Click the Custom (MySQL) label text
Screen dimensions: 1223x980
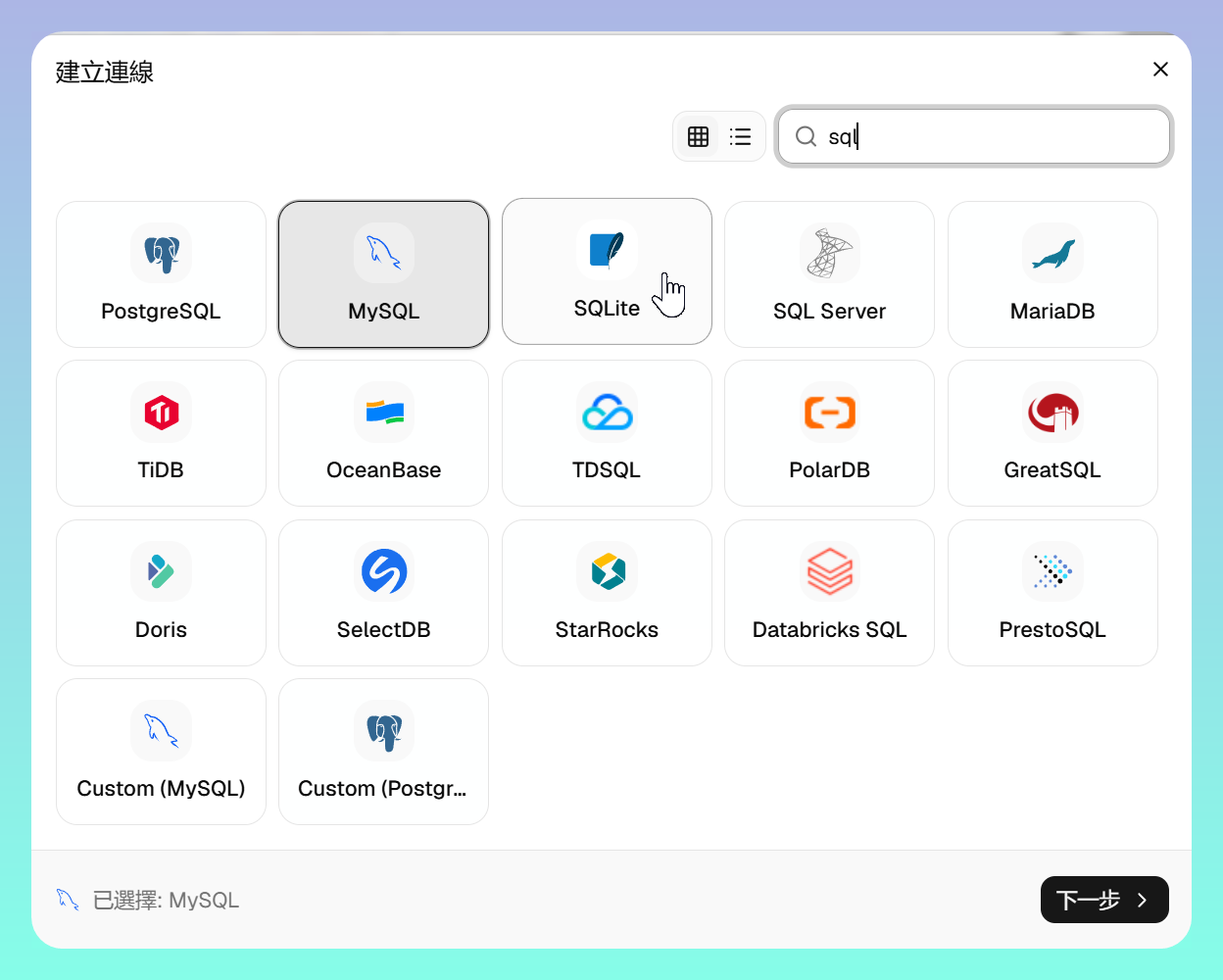click(x=161, y=789)
